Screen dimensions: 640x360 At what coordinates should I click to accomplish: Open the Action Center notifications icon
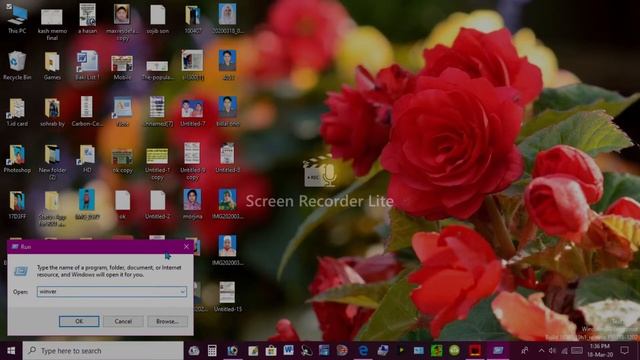(x=624, y=350)
